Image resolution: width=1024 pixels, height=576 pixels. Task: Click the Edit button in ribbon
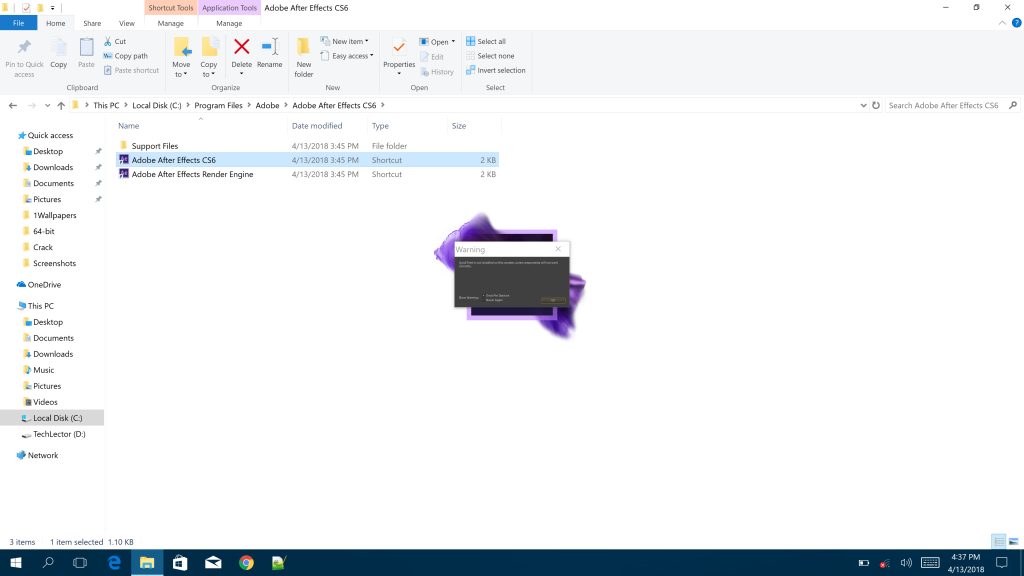pos(432,57)
